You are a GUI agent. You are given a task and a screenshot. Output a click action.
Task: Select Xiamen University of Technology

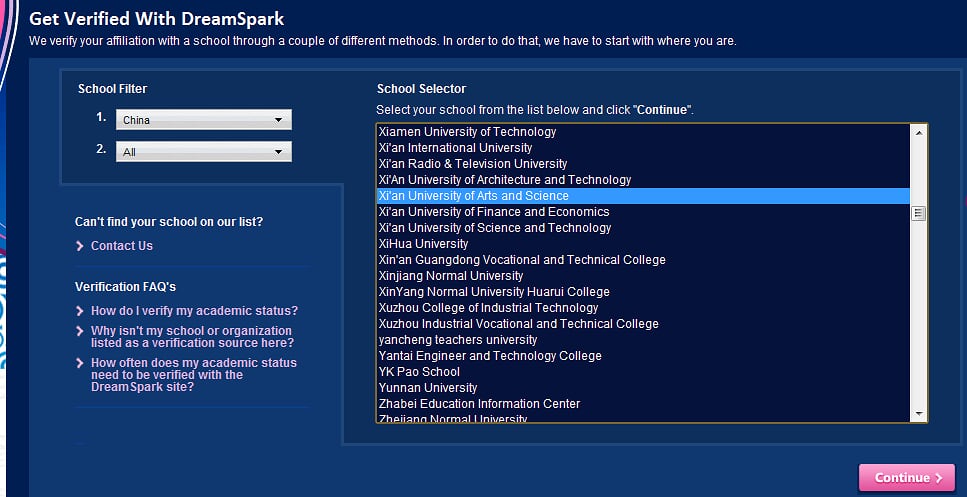pyautogui.click(x=643, y=131)
